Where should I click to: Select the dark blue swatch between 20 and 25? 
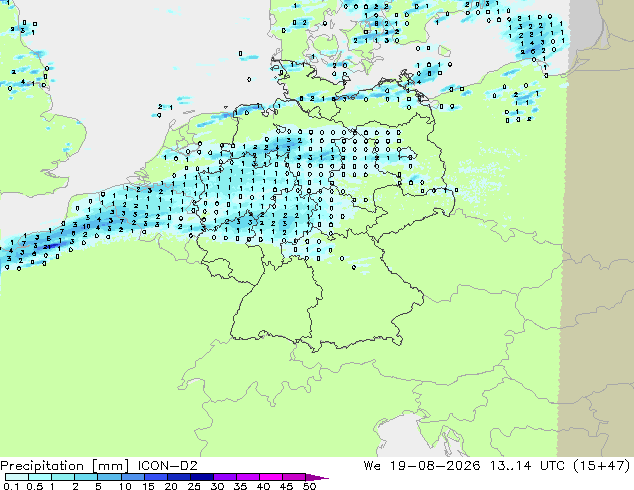[178, 477]
